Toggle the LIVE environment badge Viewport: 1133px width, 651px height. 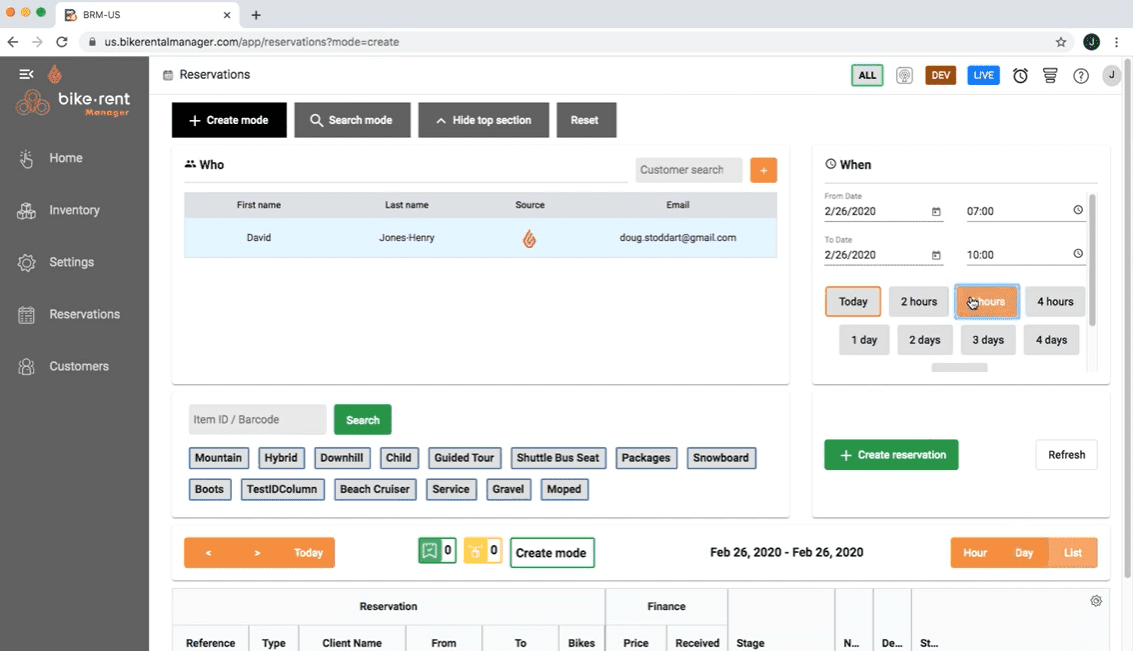982,75
